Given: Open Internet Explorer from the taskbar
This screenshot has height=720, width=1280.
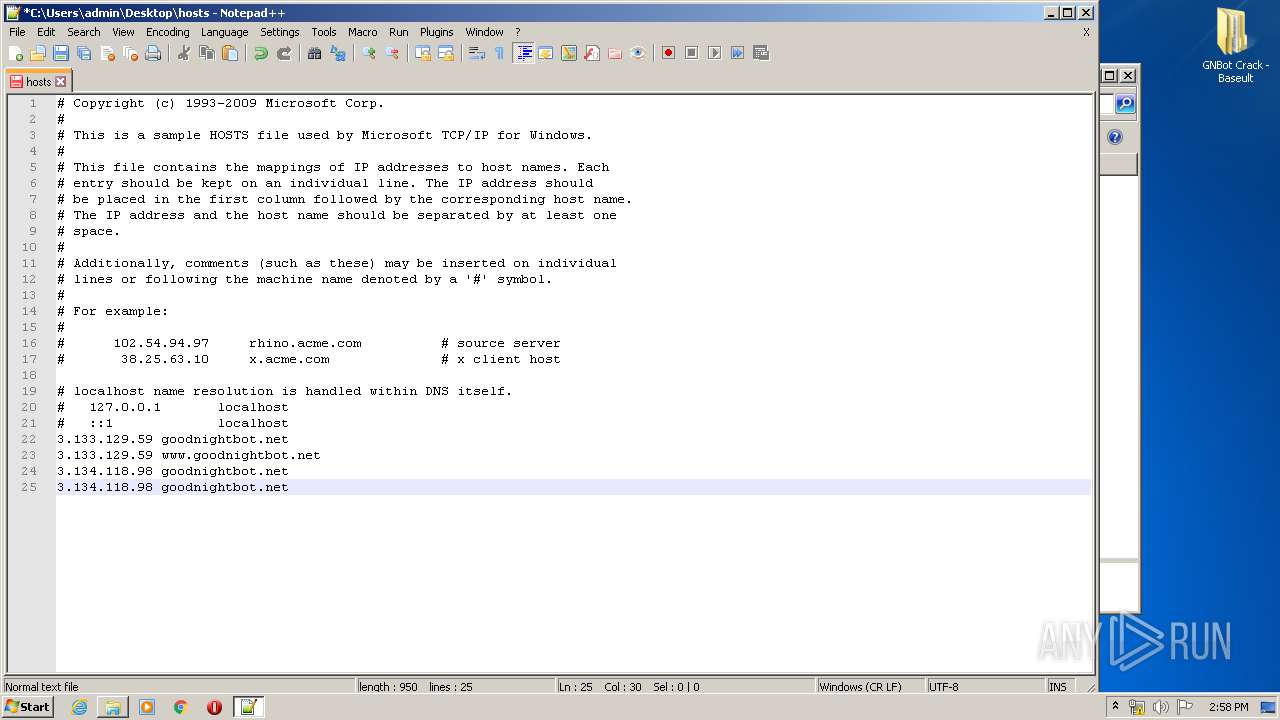Looking at the screenshot, I should (x=79, y=707).
